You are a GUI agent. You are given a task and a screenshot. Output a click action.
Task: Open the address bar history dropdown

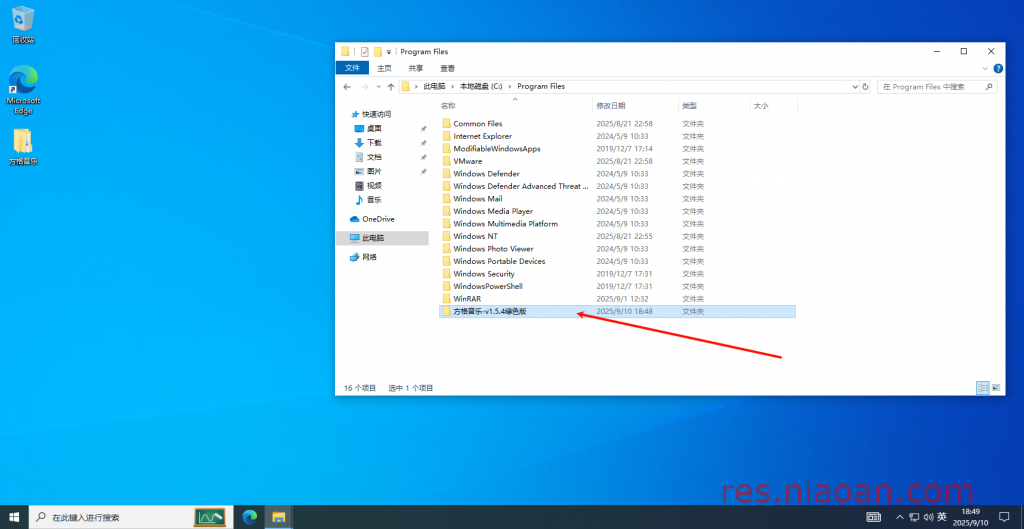[855, 86]
